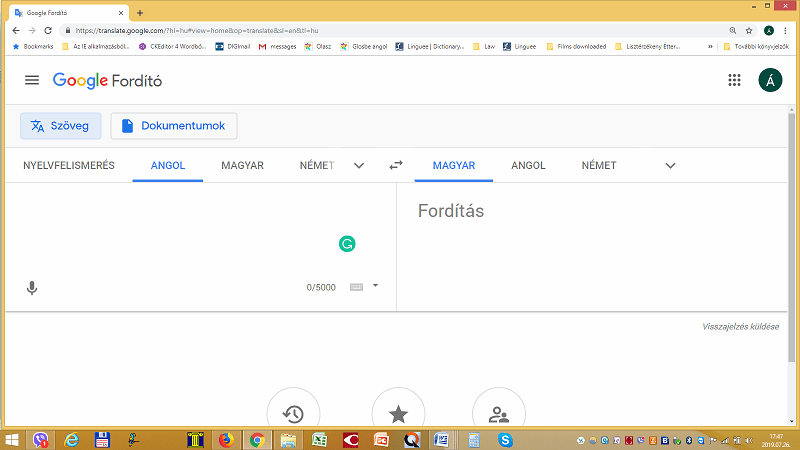This screenshot has width=800, height=450.
Task: Open the Windows Start button
Action: click(11, 440)
